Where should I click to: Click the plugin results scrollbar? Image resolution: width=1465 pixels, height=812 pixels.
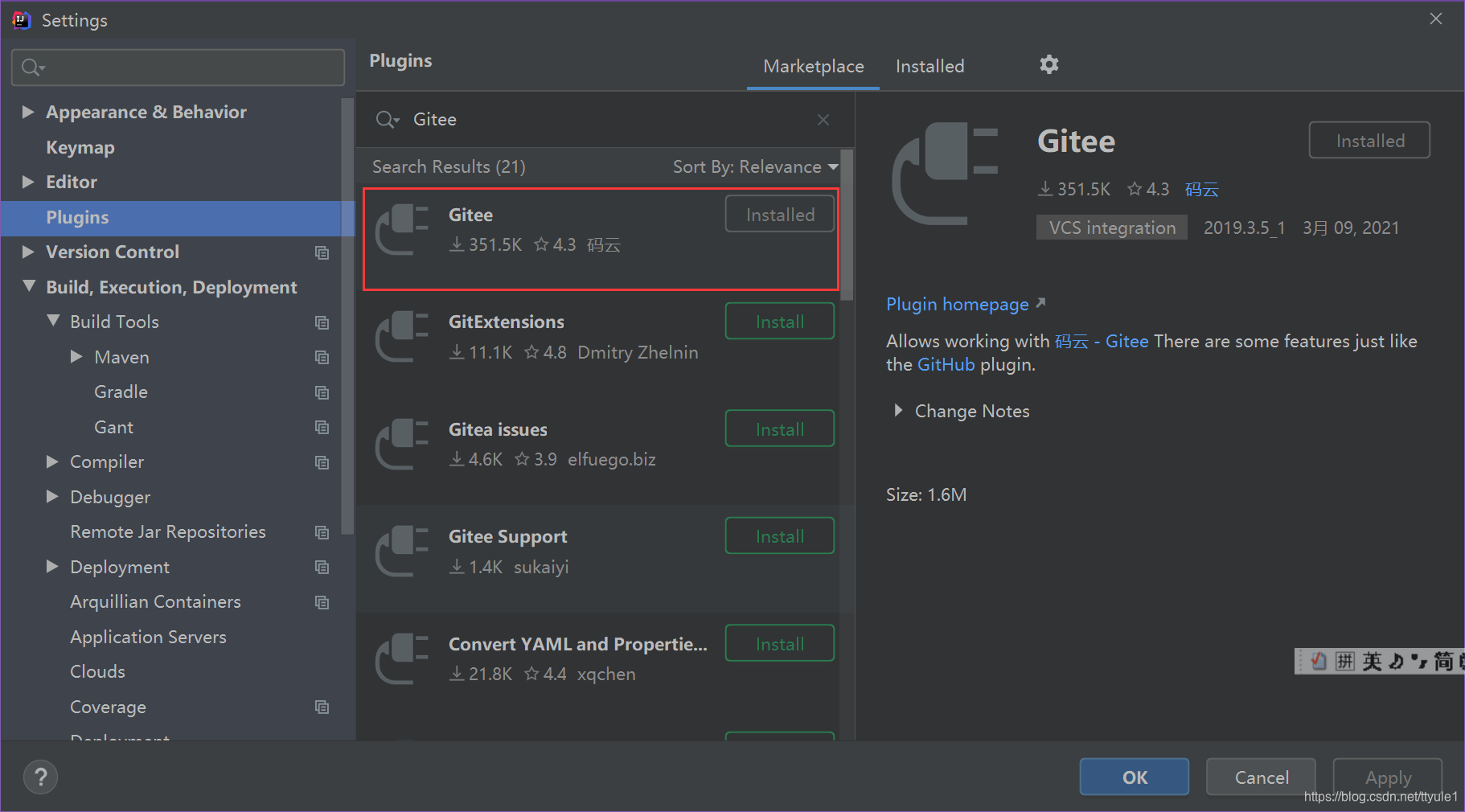pos(846,225)
